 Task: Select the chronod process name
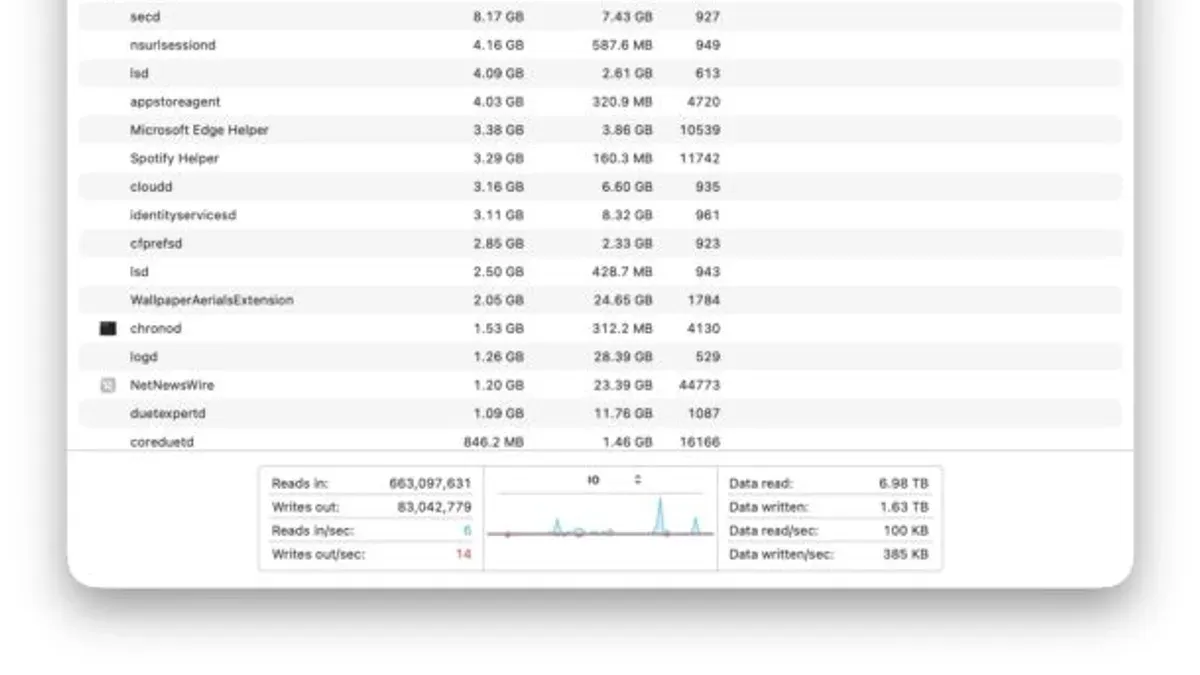156,328
